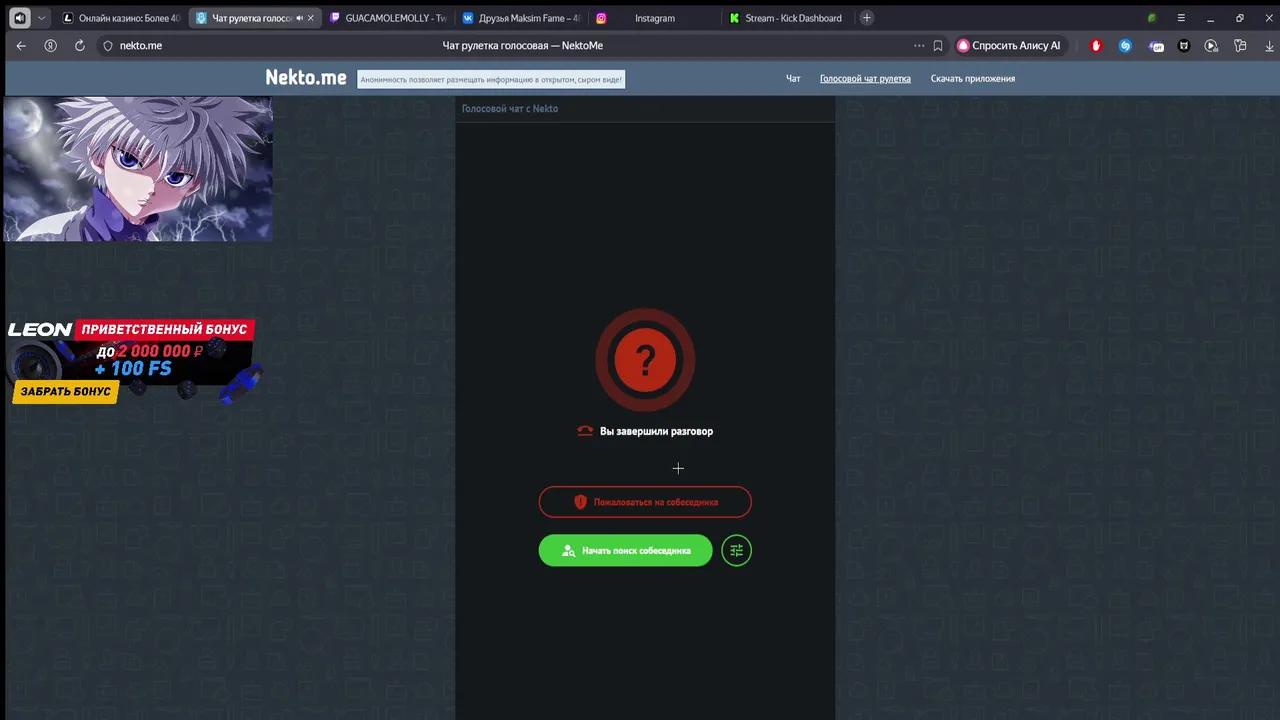Switch to the Друзья Maksim Fame tab
Viewport: 1280px width, 720px height.
click(521, 18)
